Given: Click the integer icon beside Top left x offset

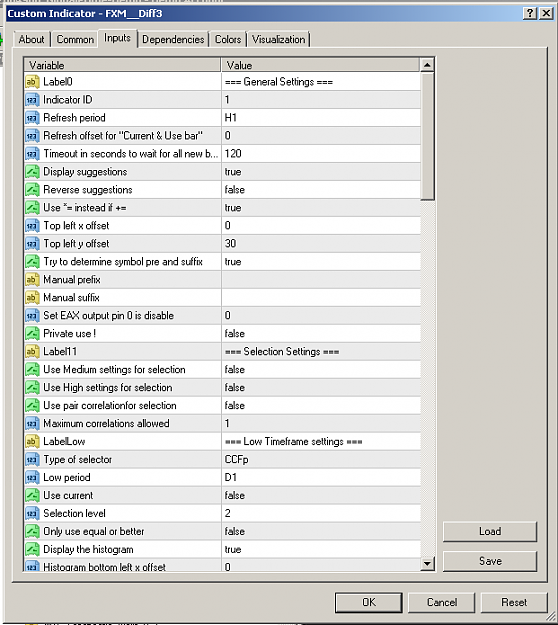Looking at the screenshot, I should click(x=32, y=226).
